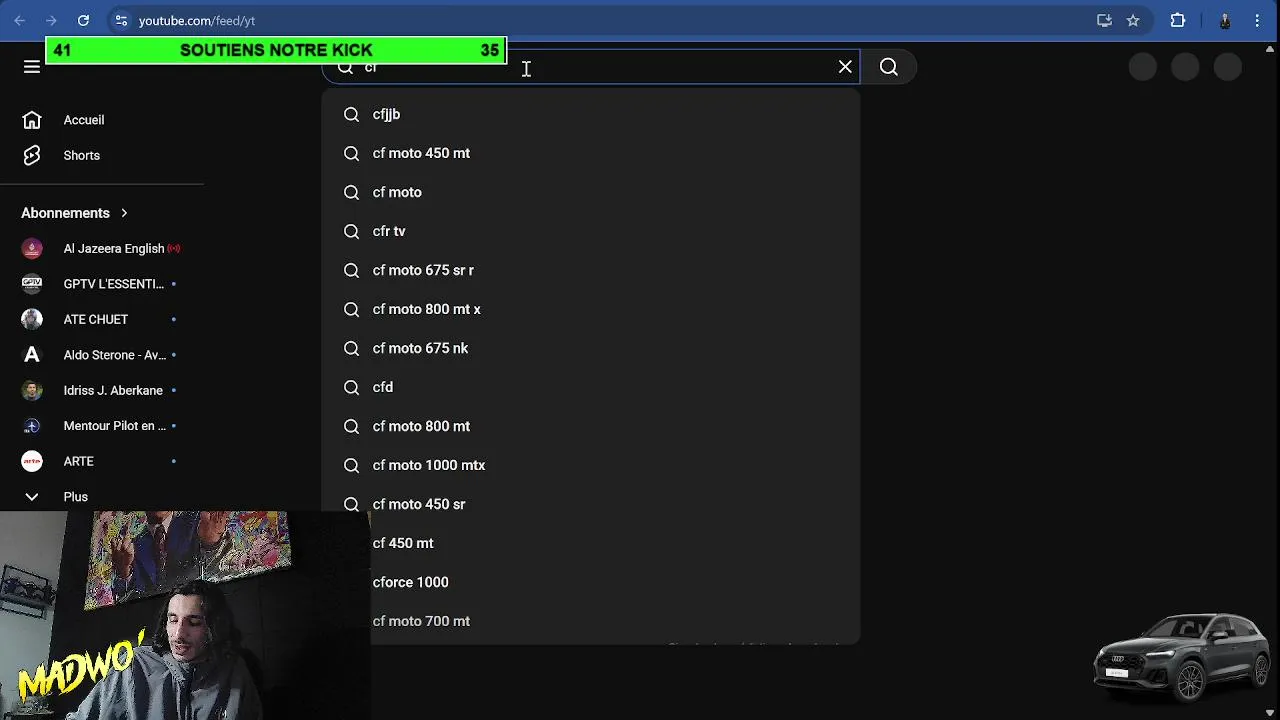1280x720 pixels.
Task: Click inside the YouTube search box
Action: click(590, 67)
